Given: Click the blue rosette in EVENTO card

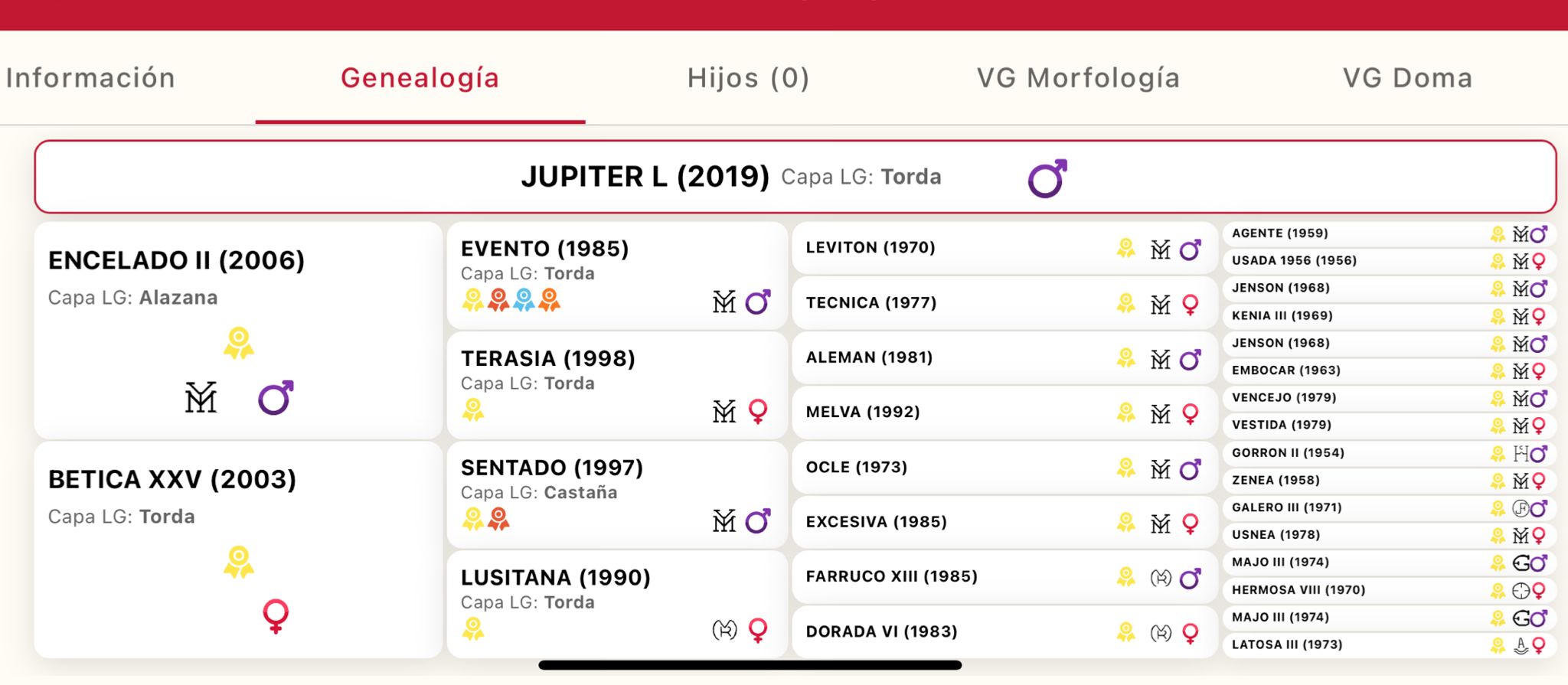Looking at the screenshot, I should pos(524,300).
